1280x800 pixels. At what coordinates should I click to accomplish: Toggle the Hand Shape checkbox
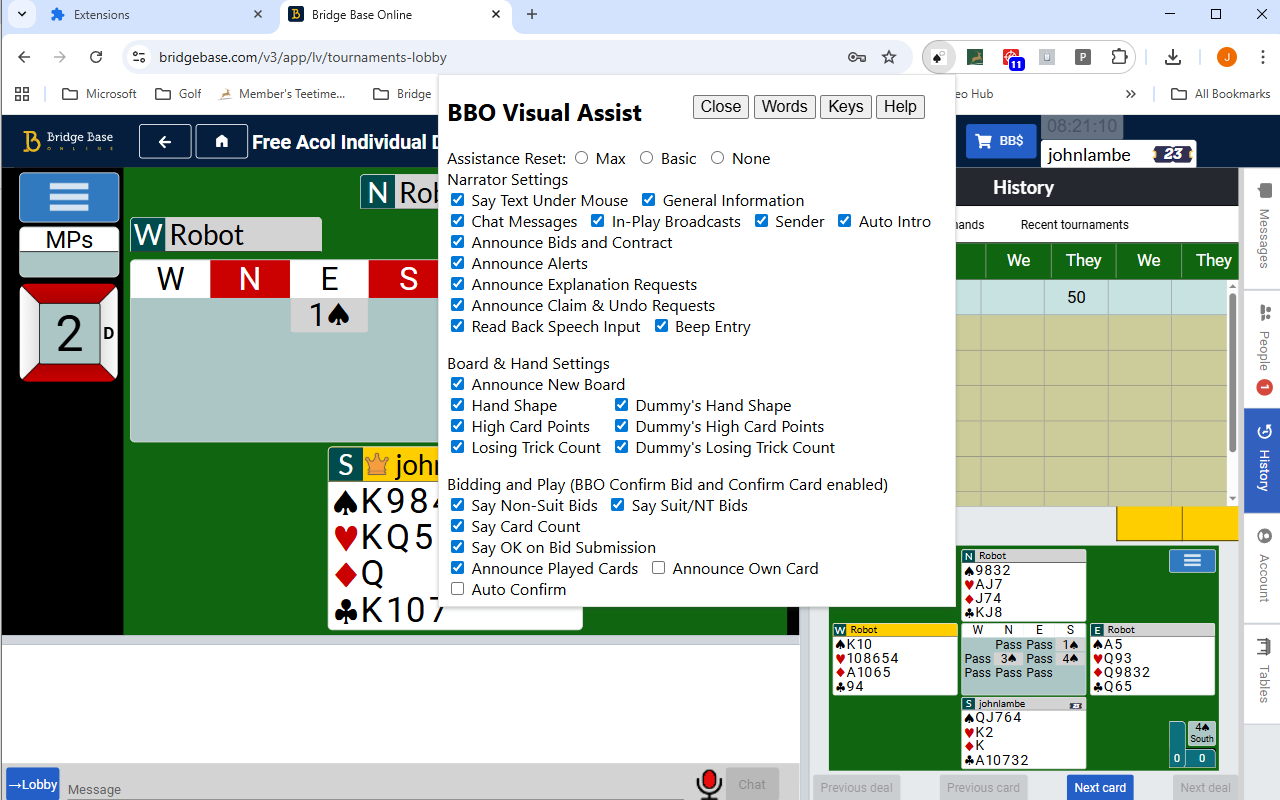coord(457,405)
